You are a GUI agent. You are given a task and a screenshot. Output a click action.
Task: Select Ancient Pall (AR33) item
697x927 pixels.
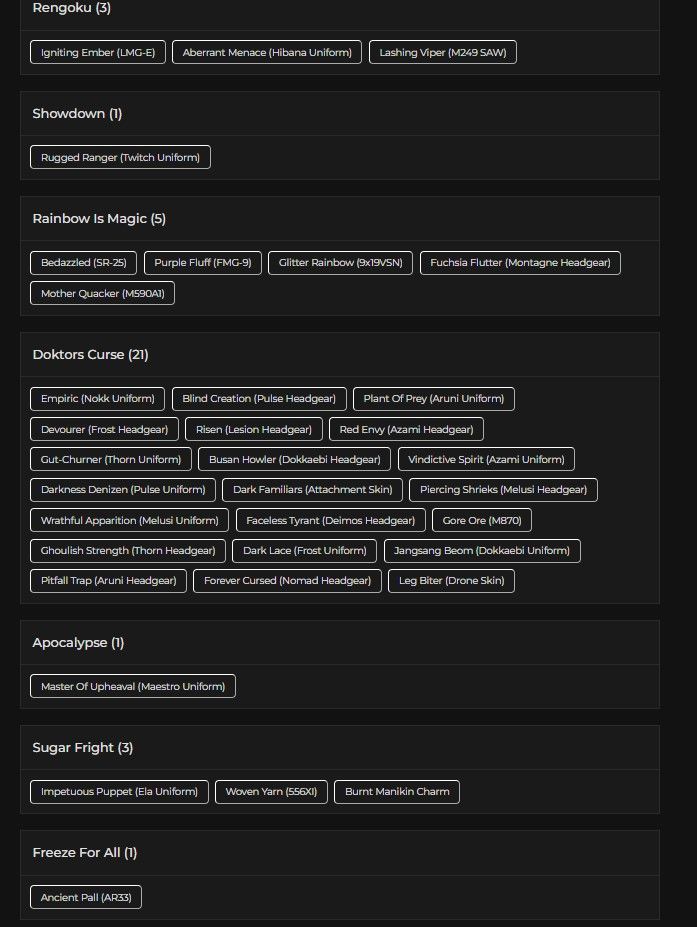(x=86, y=898)
